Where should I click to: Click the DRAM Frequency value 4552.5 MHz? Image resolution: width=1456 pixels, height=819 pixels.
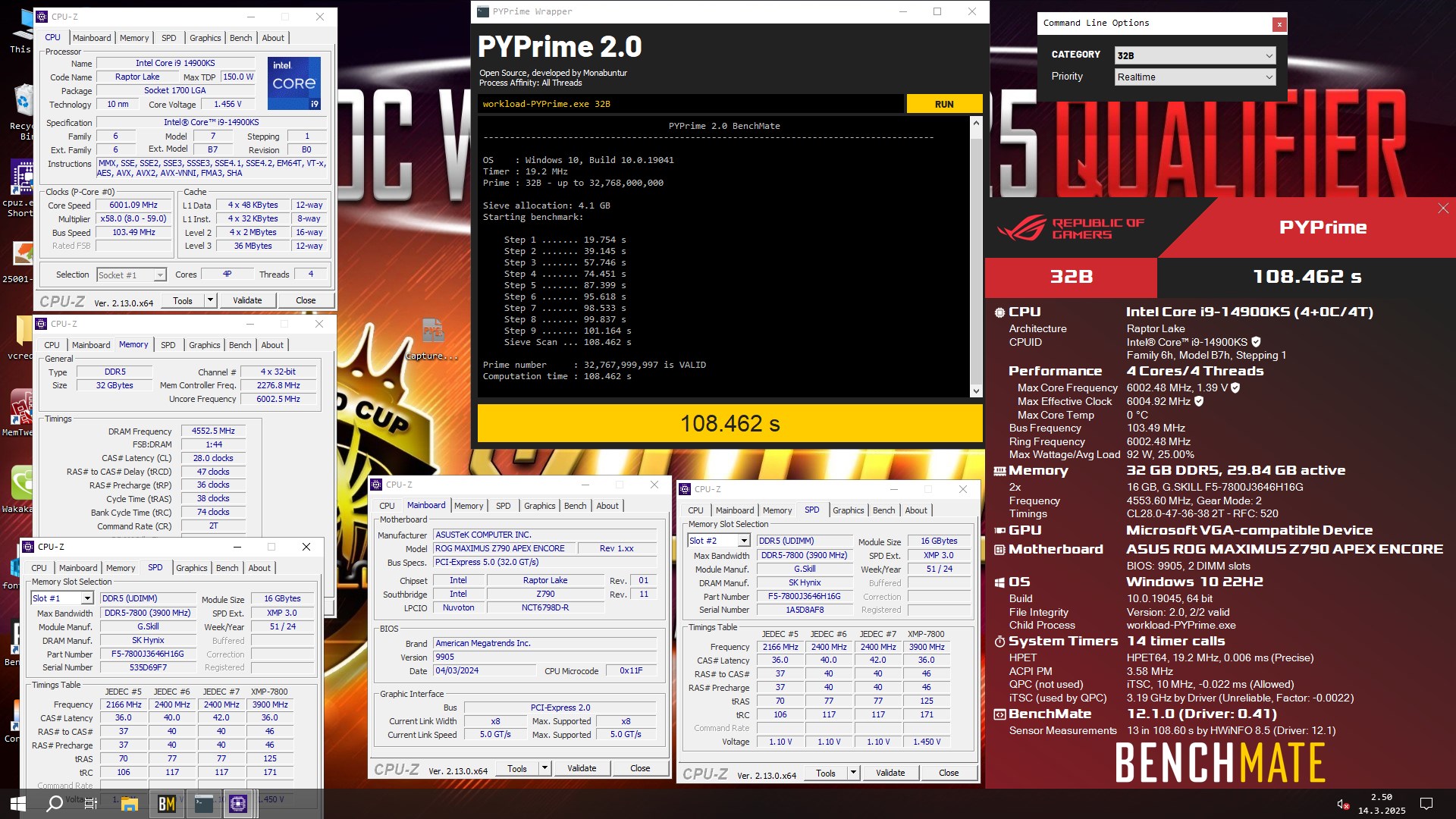(213, 431)
